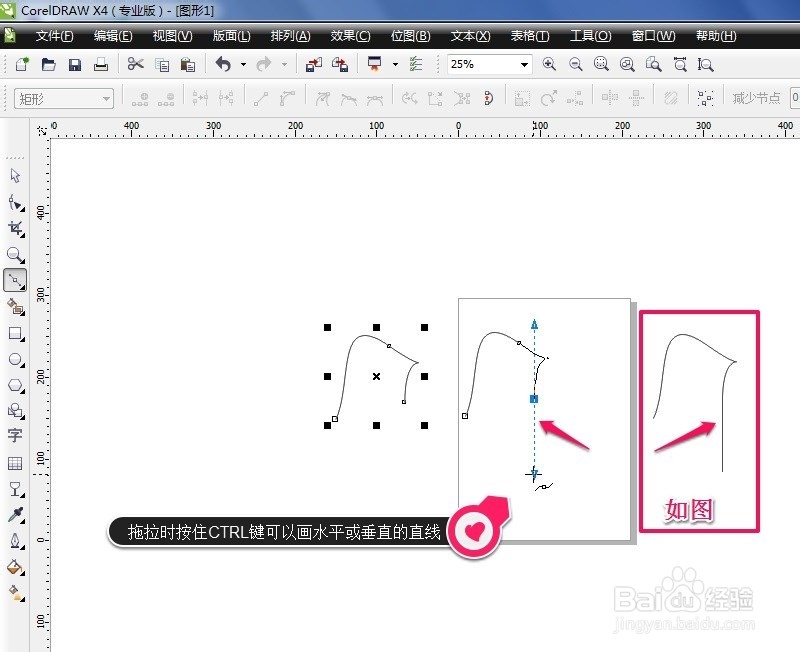Select the Text tool (字)

tap(15, 435)
